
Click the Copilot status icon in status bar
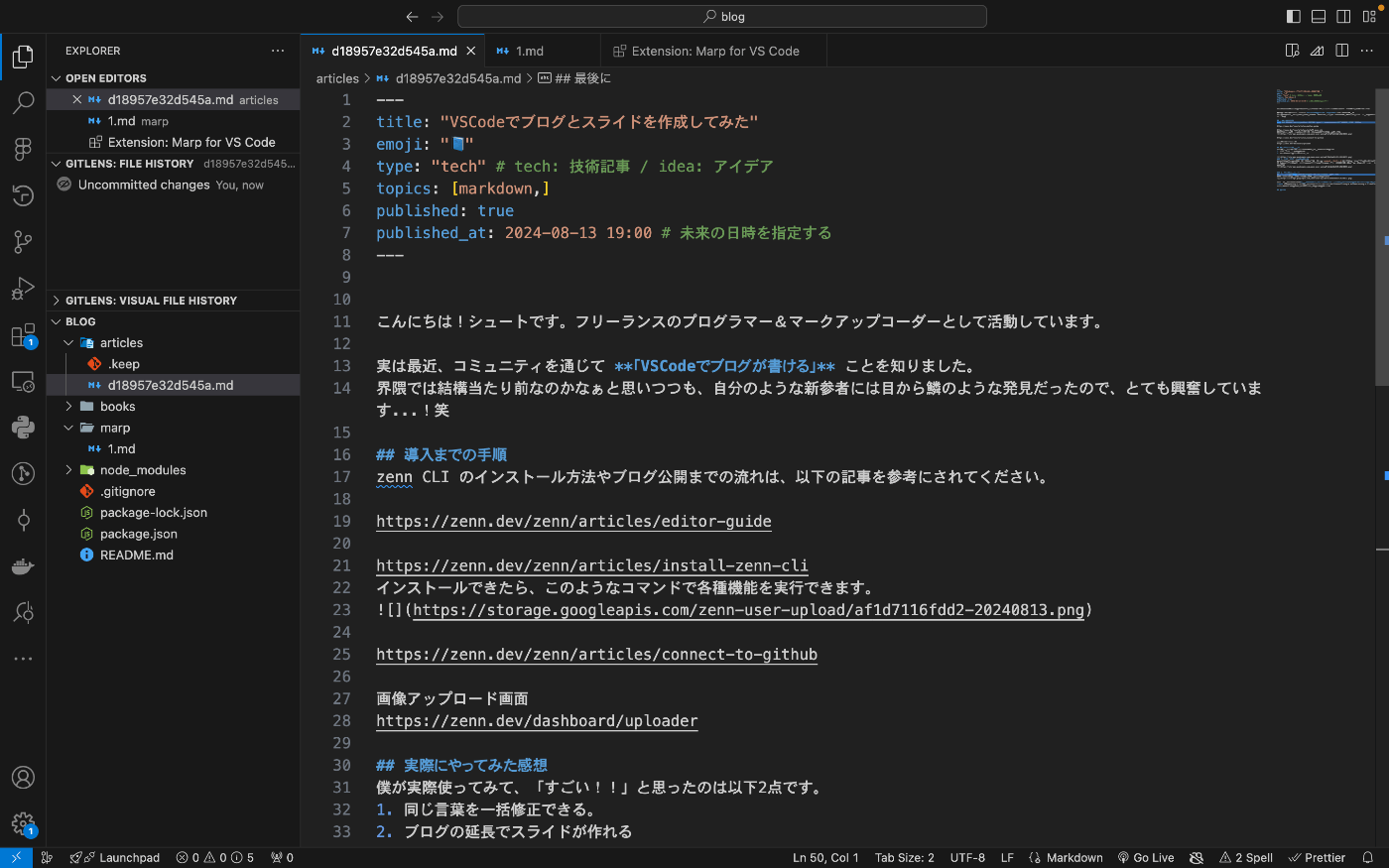point(1197,858)
